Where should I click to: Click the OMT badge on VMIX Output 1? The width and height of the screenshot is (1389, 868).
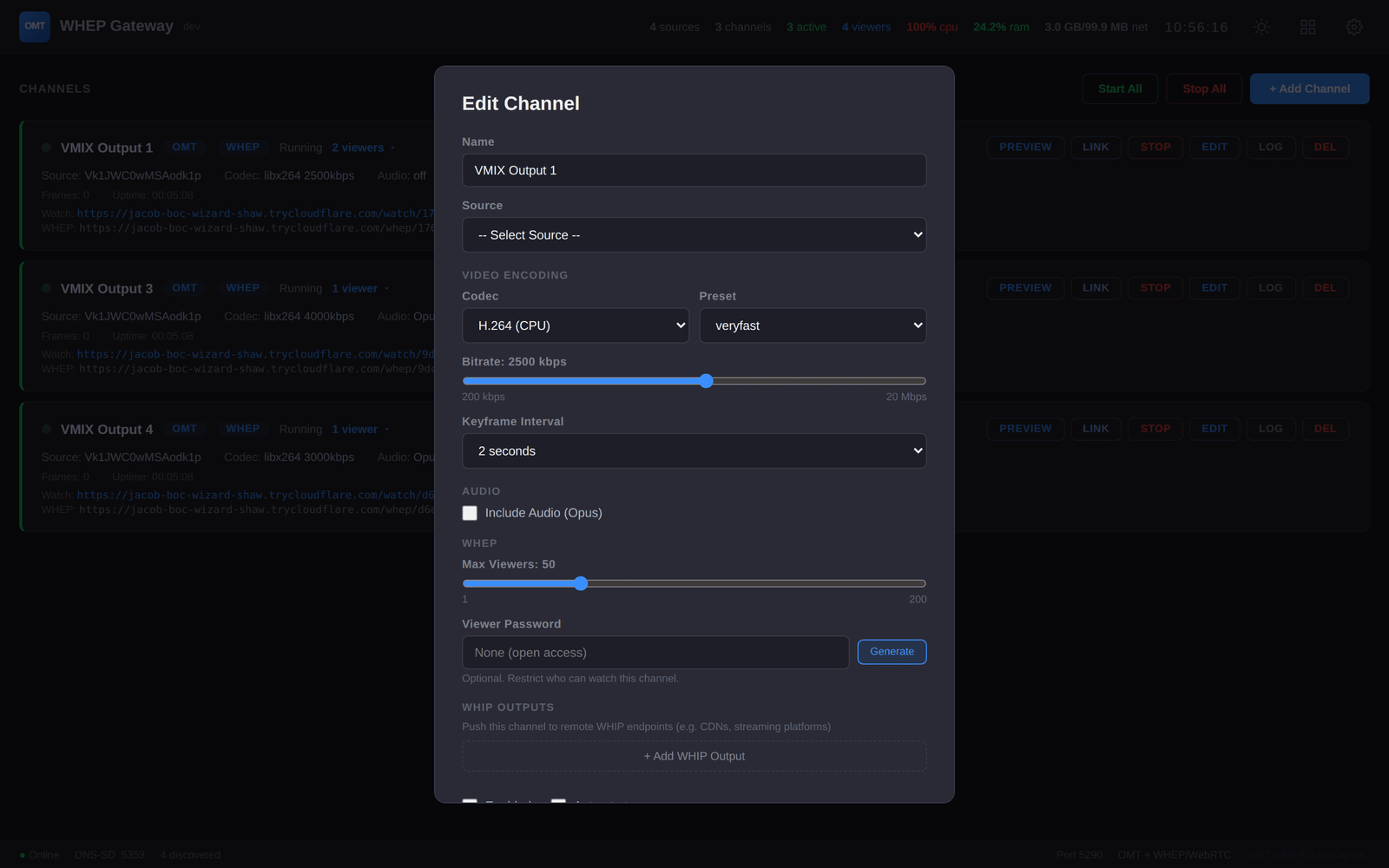coord(185,147)
